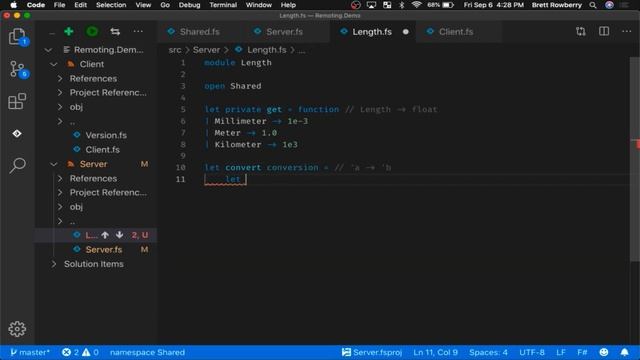The height and width of the screenshot is (360, 640).
Task: Open the Selection menu
Action: point(111,5)
